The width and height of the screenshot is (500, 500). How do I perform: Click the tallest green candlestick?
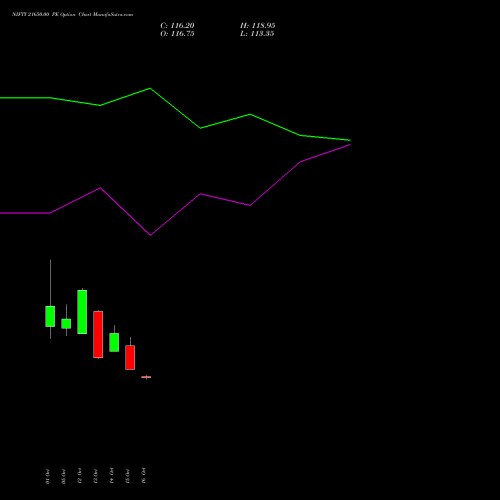click(x=82, y=312)
